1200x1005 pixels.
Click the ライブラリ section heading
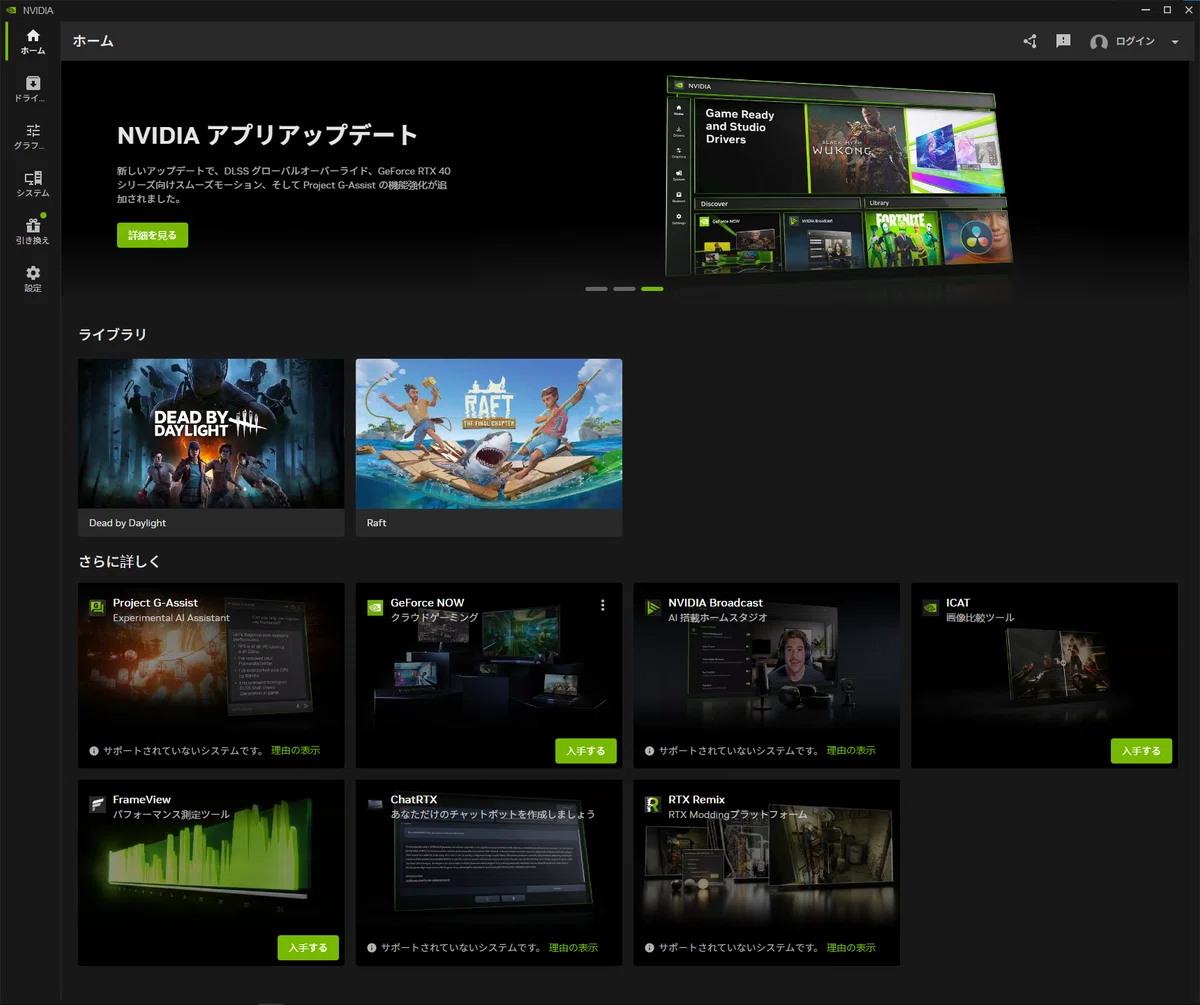click(x=112, y=334)
